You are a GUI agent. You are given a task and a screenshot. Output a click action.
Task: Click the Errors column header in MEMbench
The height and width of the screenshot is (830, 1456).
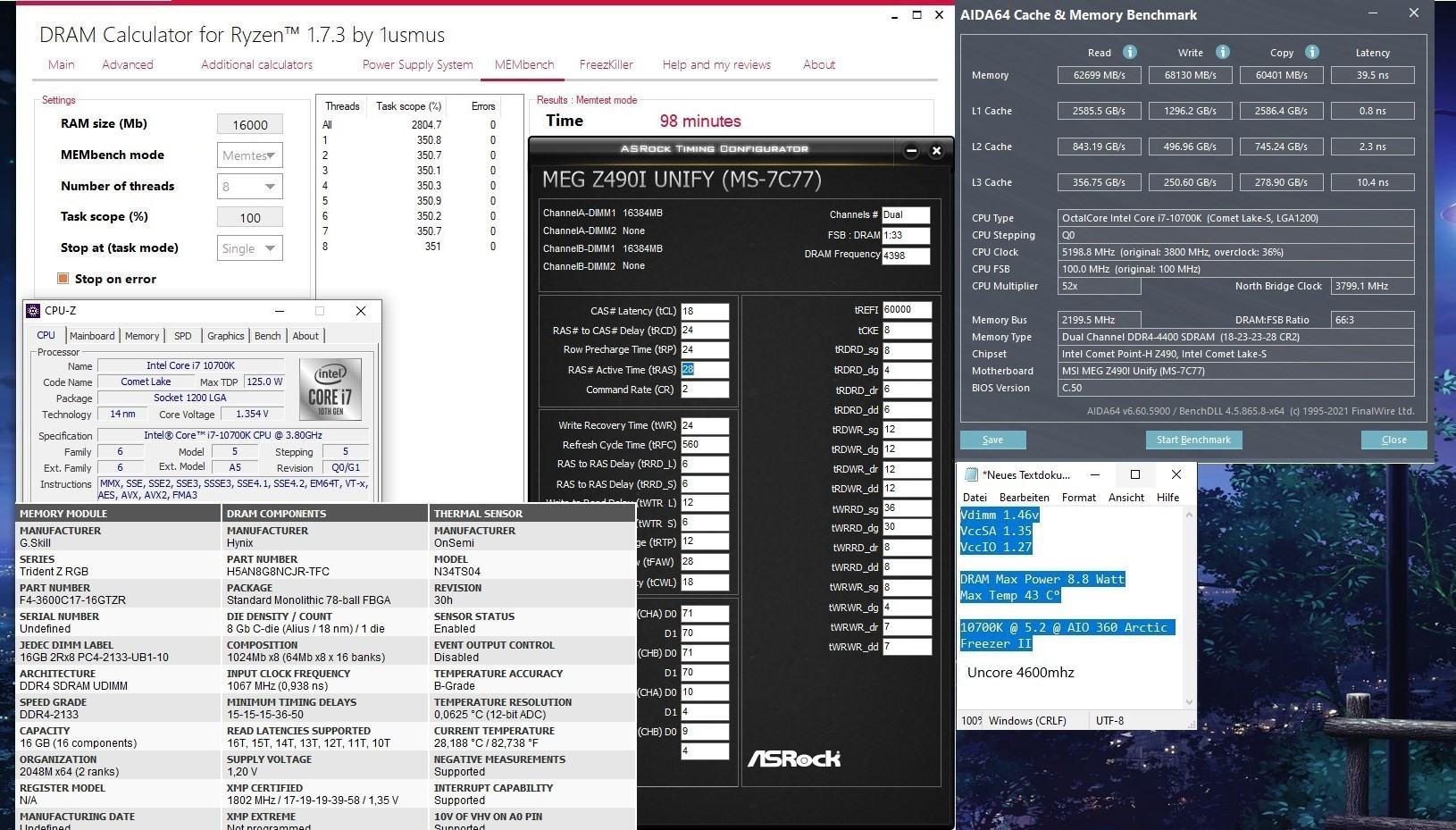coord(483,105)
